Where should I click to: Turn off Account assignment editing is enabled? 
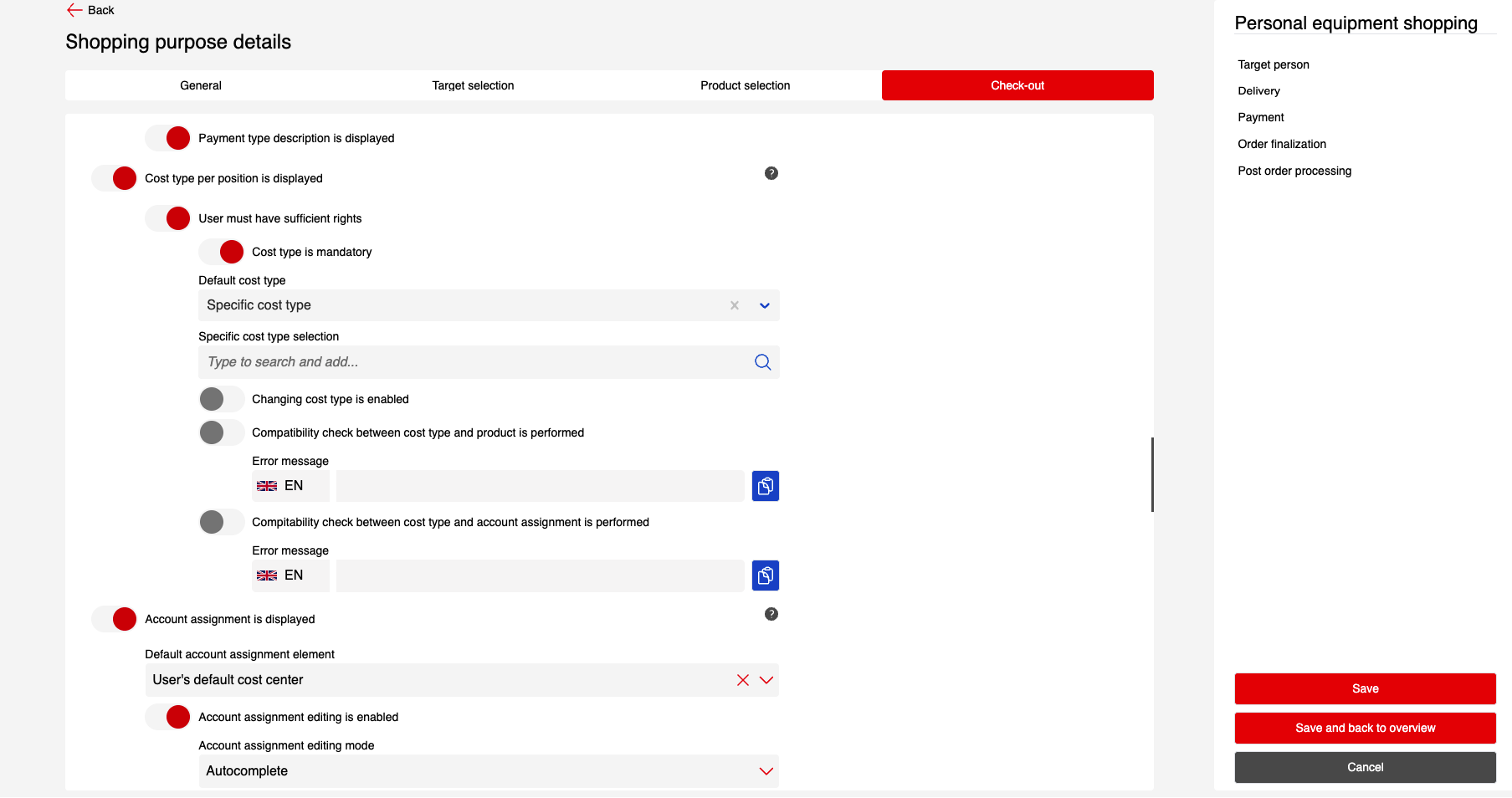tap(167, 717)
